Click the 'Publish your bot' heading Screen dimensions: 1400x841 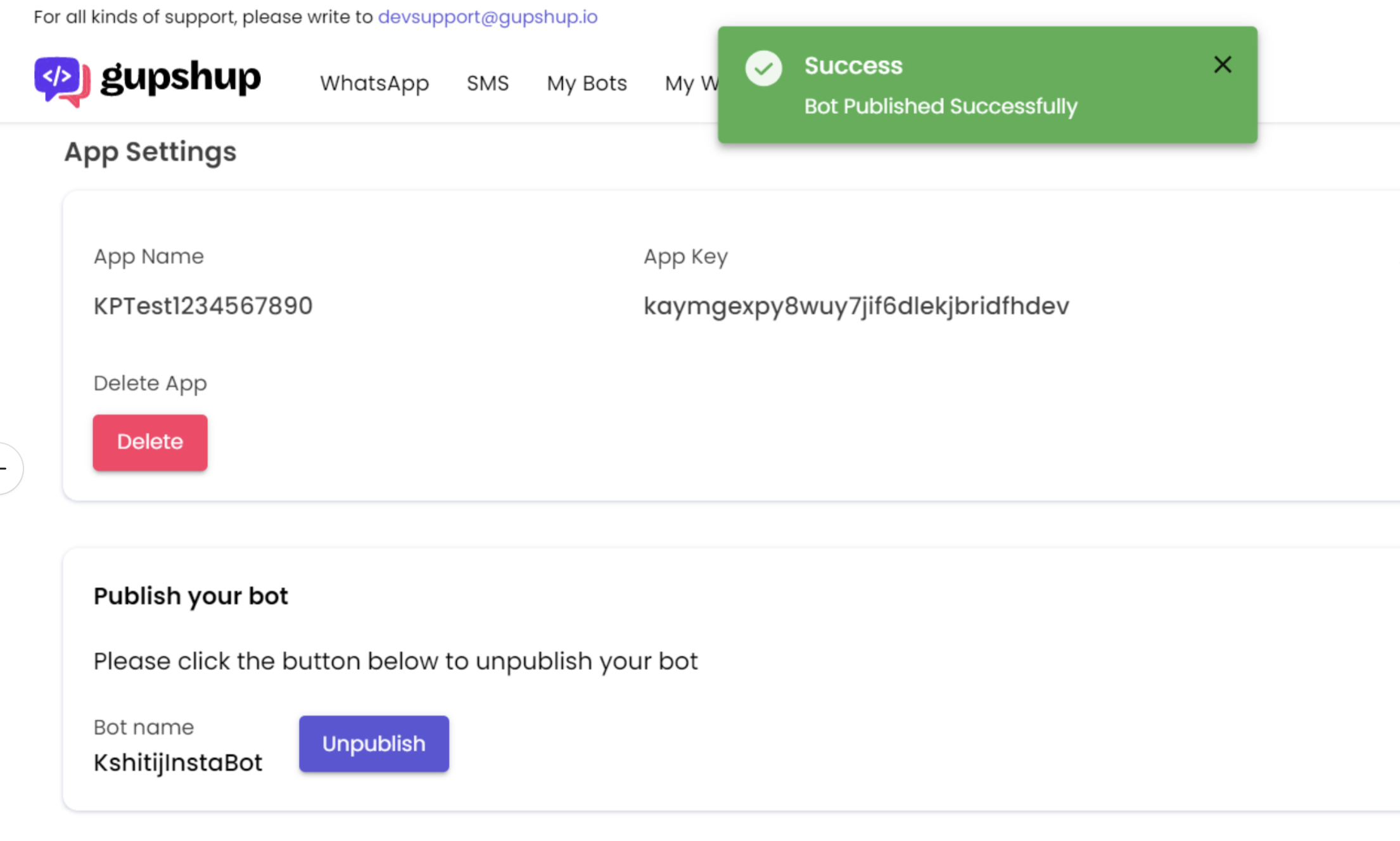[x=191, y=596]
